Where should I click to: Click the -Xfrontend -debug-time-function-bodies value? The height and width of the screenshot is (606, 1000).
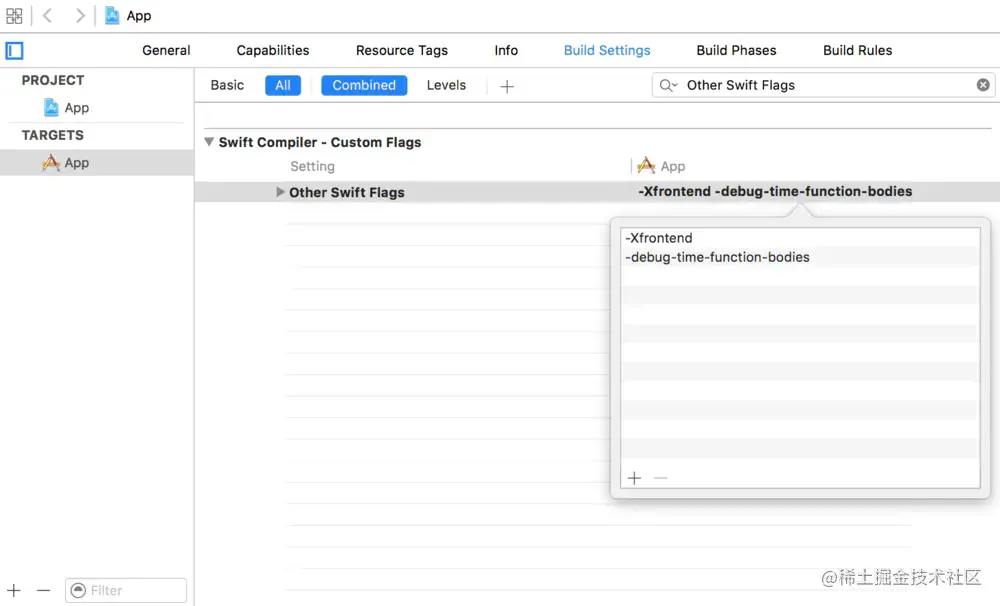775,191
